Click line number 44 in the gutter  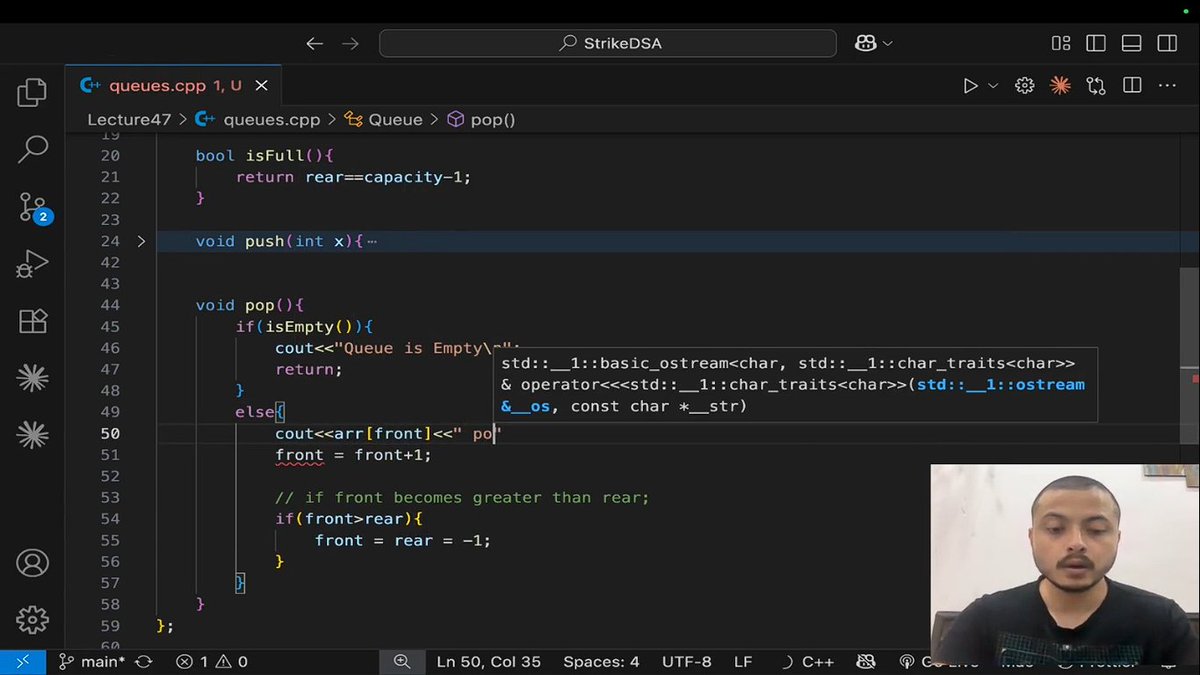click(x=109, y=305)
